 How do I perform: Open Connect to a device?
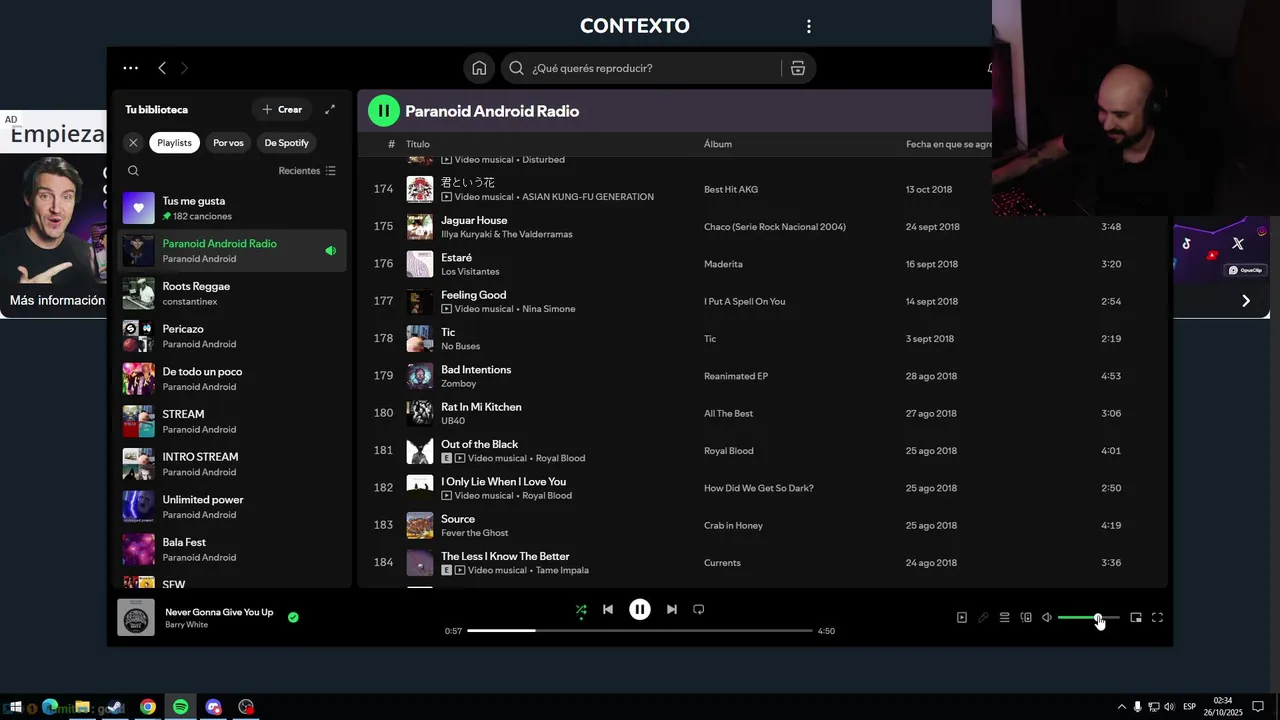[x=1026, y=618]
